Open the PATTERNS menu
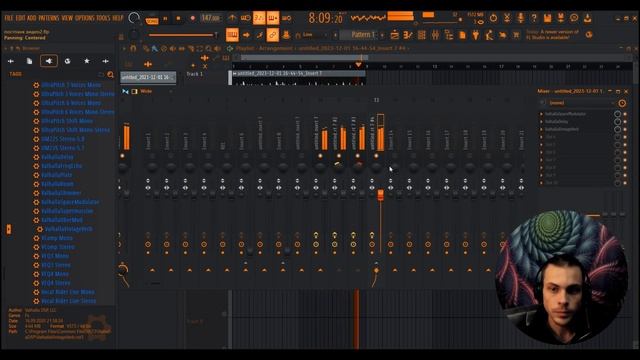The image size is (640, 360). click(49, 18)
